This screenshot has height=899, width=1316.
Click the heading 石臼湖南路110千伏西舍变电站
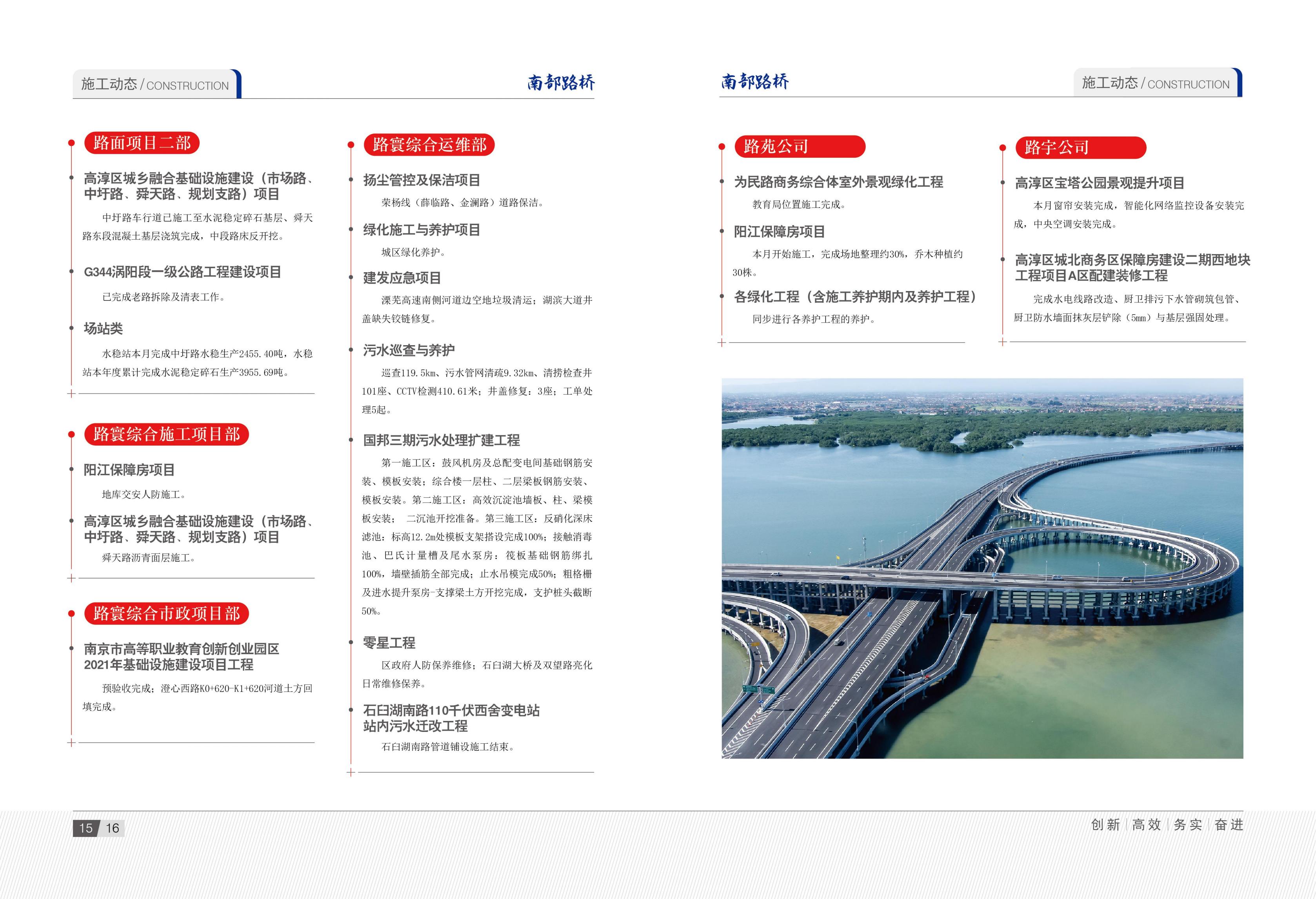point(451,710)
